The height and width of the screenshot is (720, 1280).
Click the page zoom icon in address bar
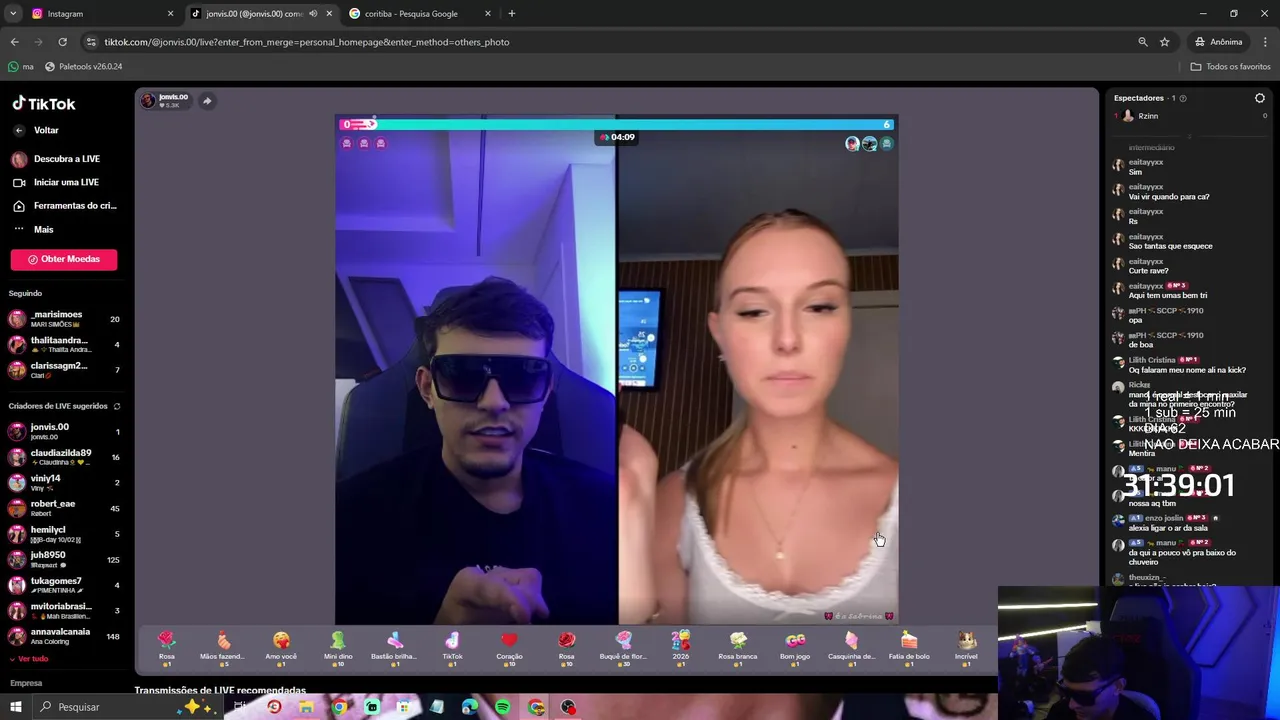[x=1143, y=42]
